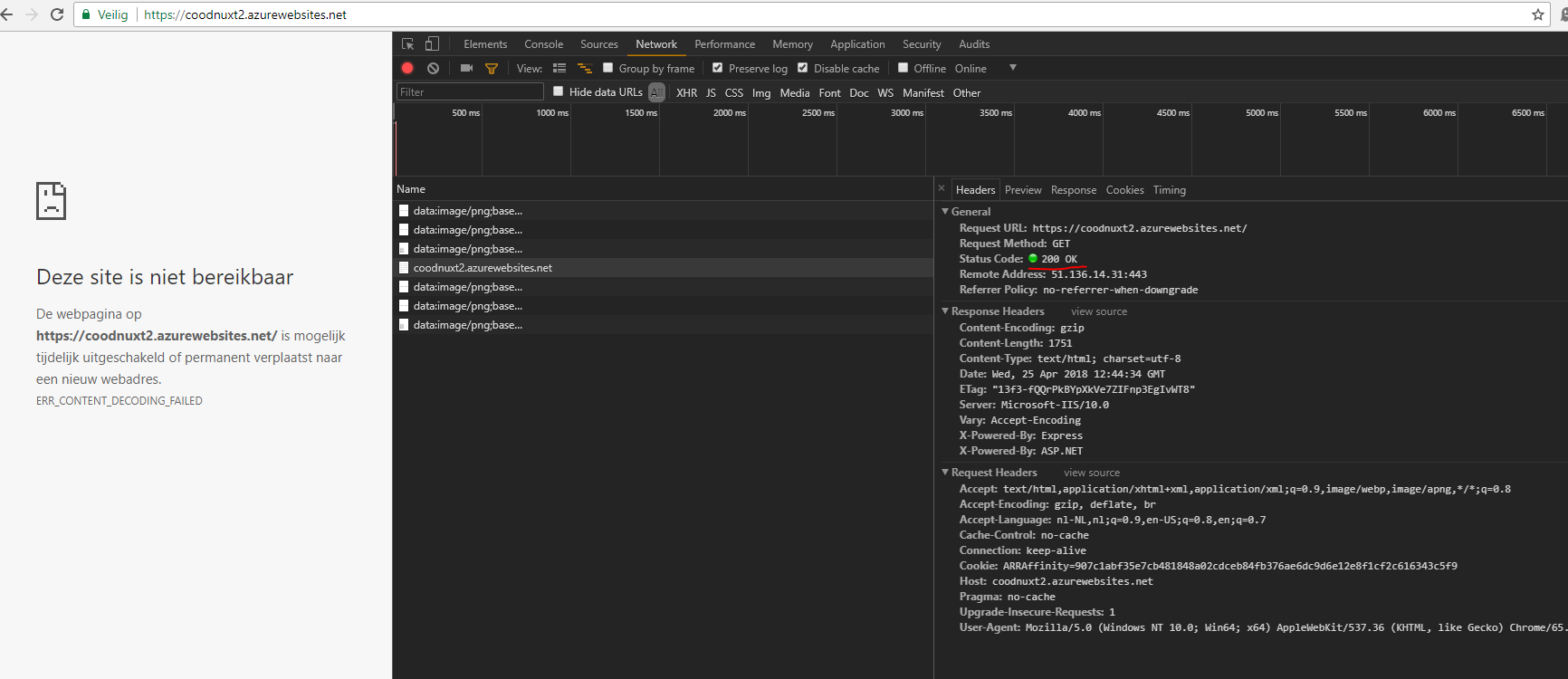Image resolution: width=1568 pixels, height=679 pixels.
Task: Filter requests by WS
Action: [x=885, y=92]
